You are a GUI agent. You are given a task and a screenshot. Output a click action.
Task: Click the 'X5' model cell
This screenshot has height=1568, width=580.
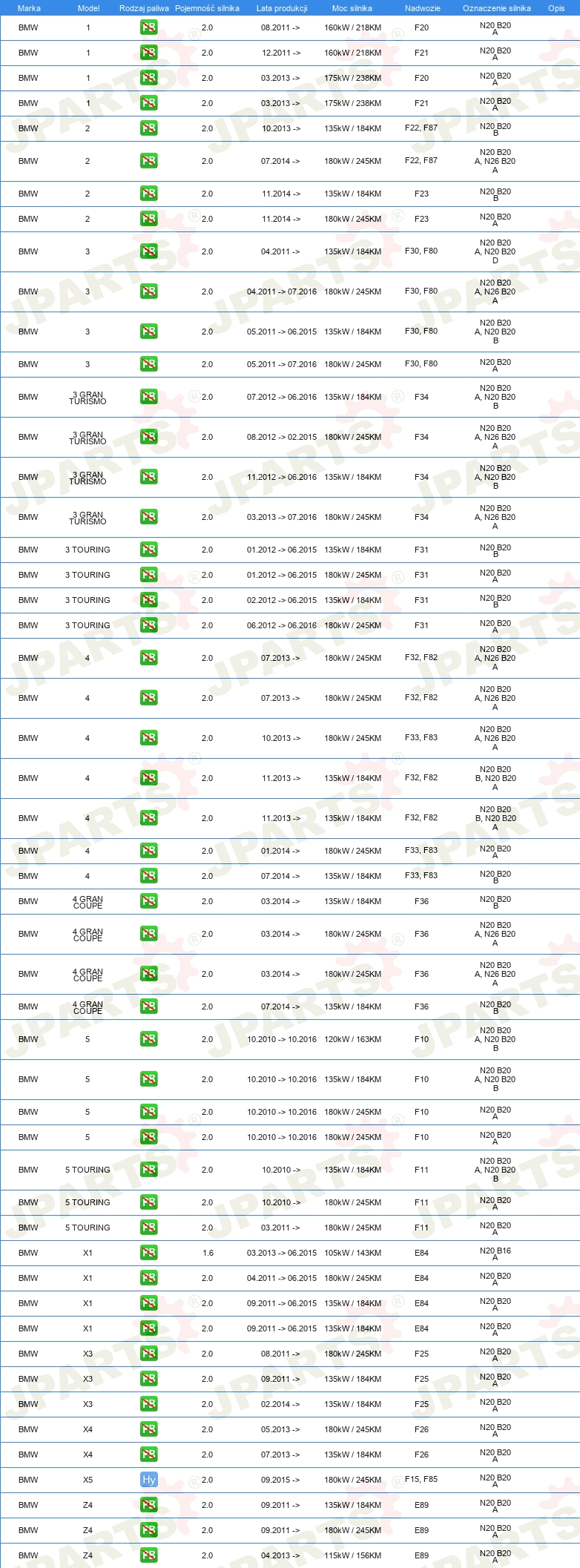pos(88,1480)
